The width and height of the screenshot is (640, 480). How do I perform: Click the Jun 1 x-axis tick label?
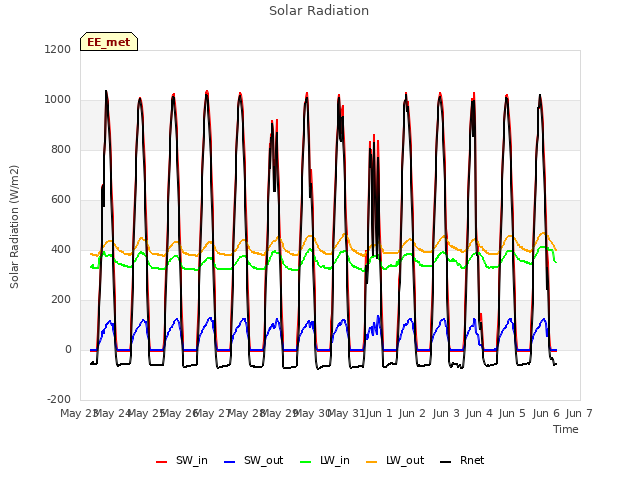[379, 413]
